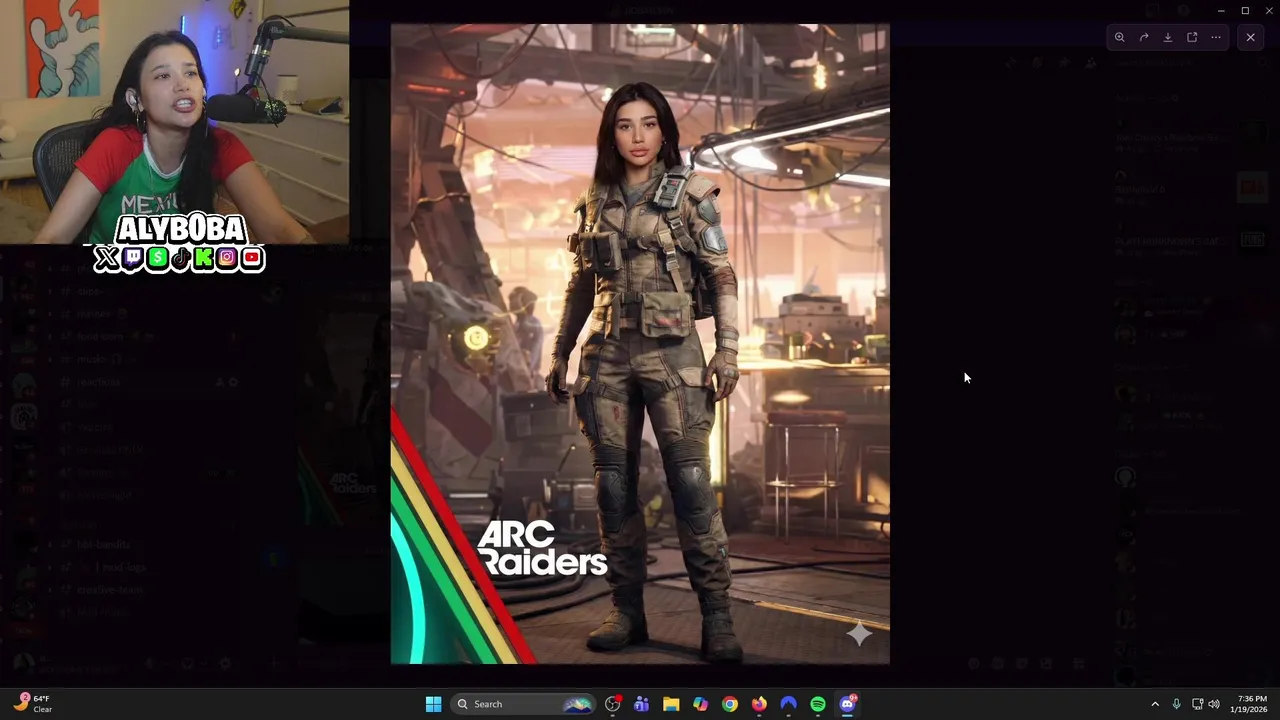
Task: Switch to Discord in the taskbar
Action: coord(848,704)
